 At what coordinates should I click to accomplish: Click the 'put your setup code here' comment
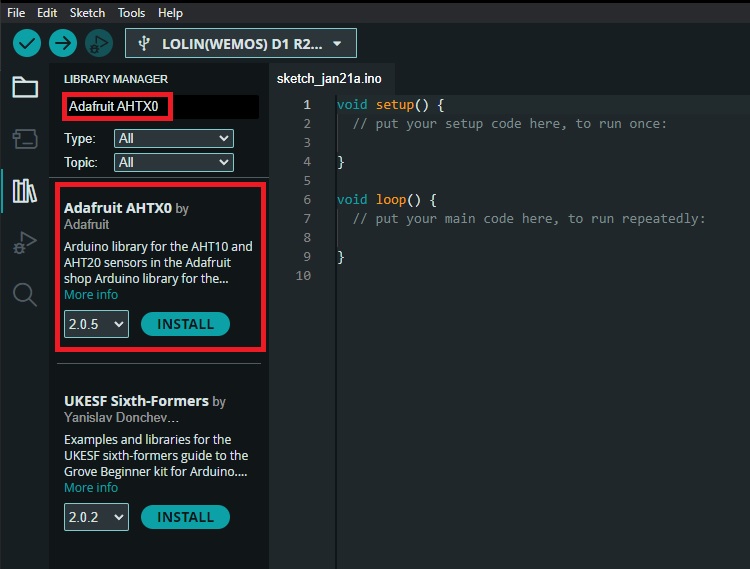coord(509,124)
